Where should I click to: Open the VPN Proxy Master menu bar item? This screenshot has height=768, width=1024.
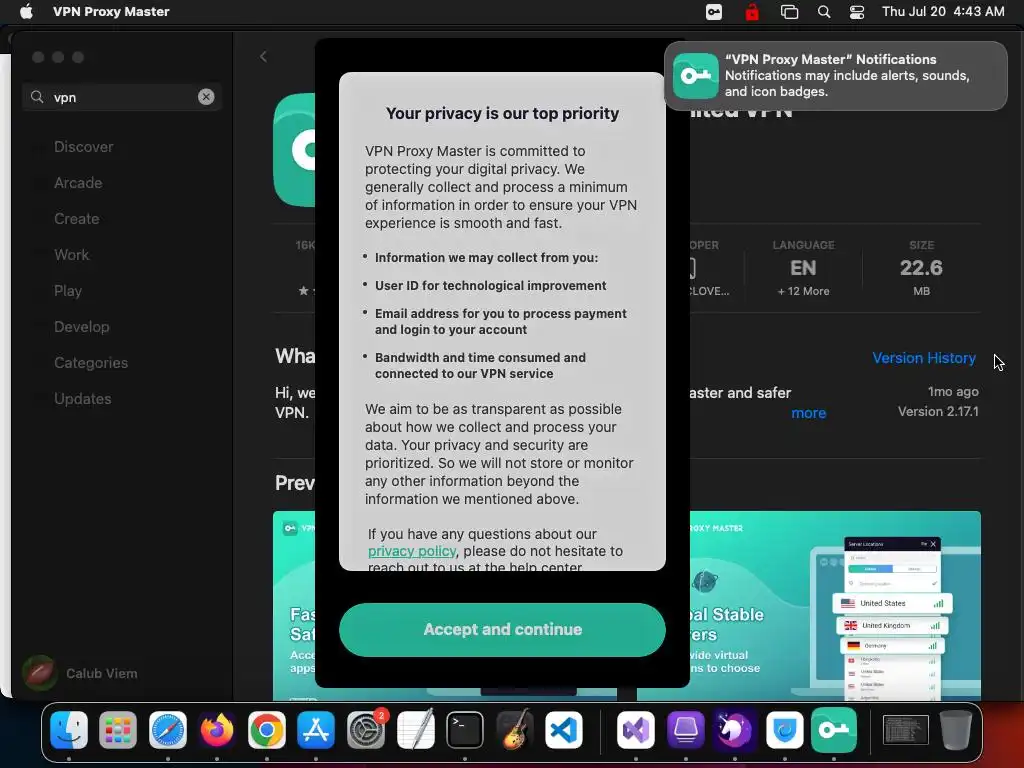click(x=111, y=12)
